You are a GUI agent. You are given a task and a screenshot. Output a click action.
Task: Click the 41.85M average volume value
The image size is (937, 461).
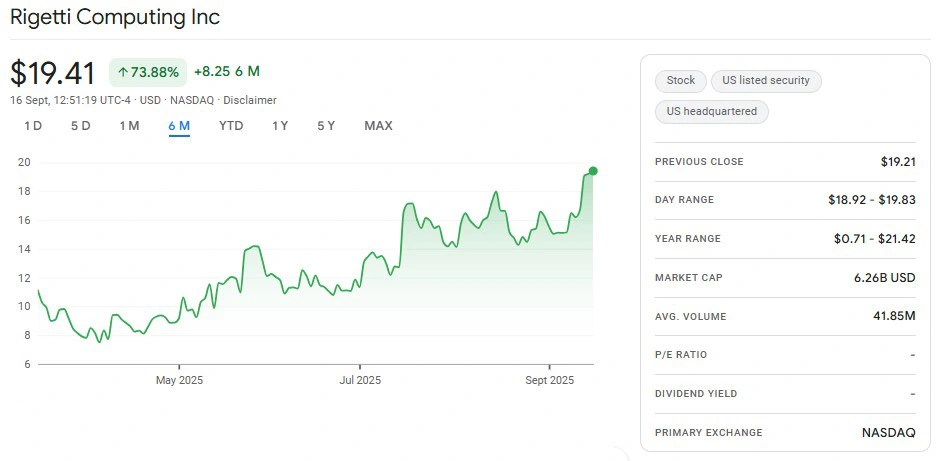(894, 316)
